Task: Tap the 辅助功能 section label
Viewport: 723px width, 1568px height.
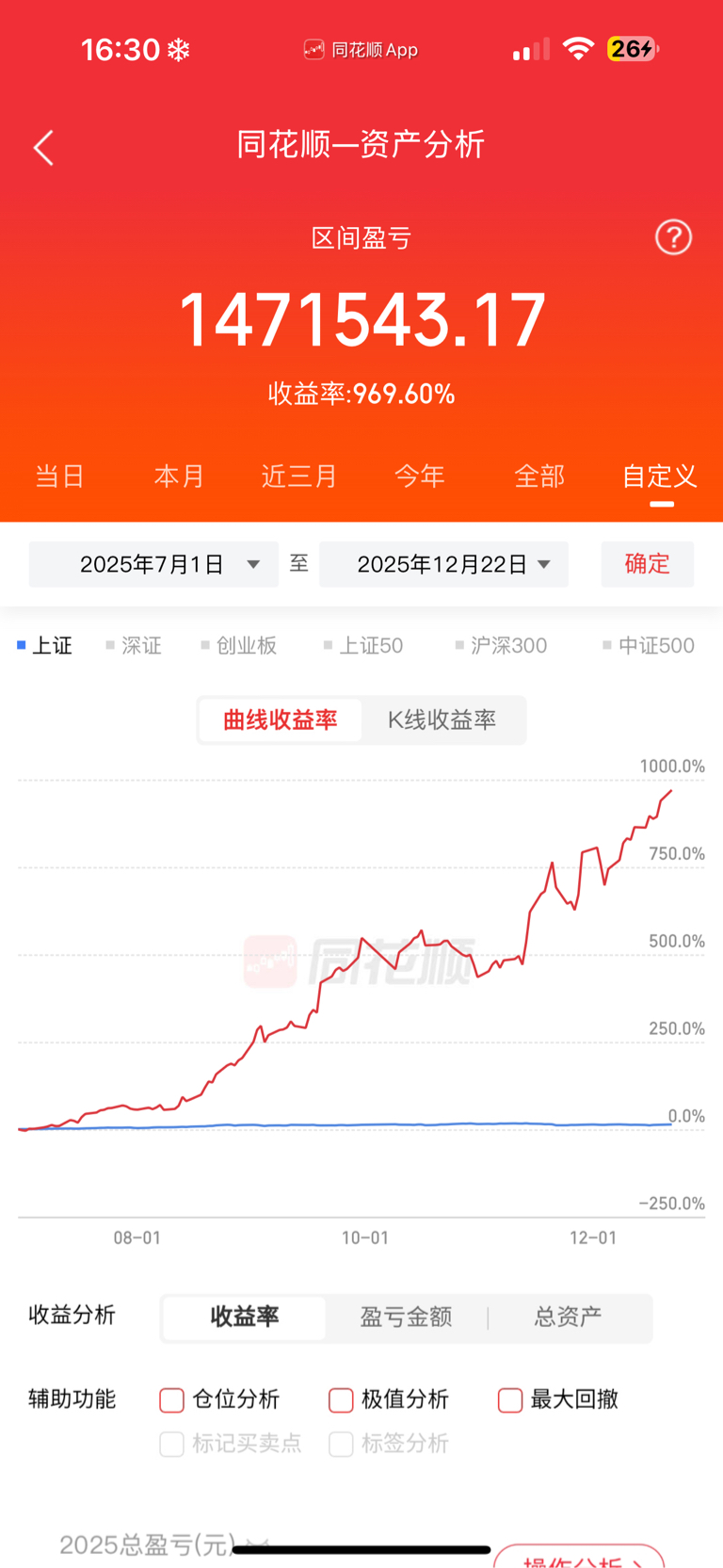Action: point(72,1399)
